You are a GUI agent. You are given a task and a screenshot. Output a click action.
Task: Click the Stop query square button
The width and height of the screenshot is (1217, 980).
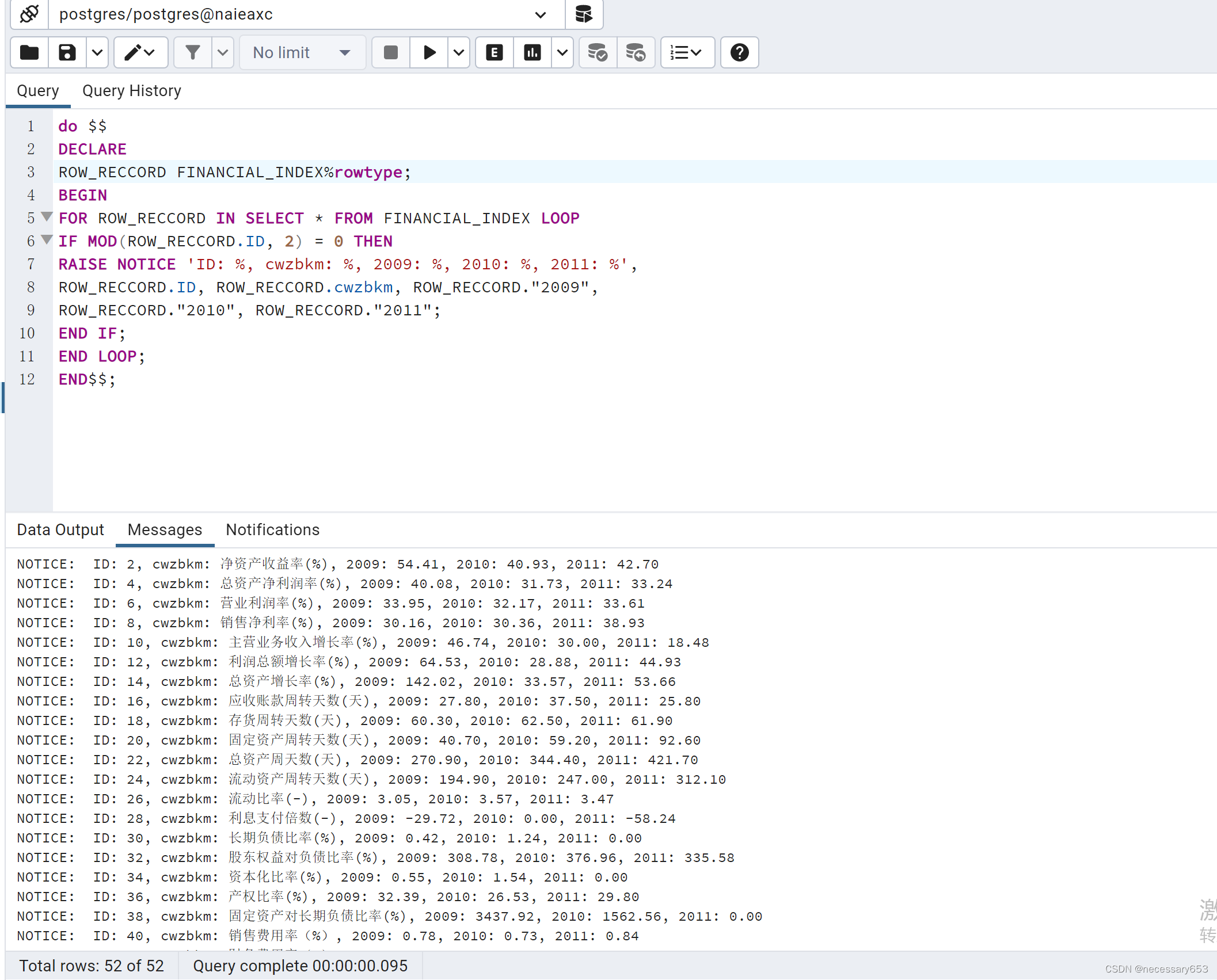point(391,52)
